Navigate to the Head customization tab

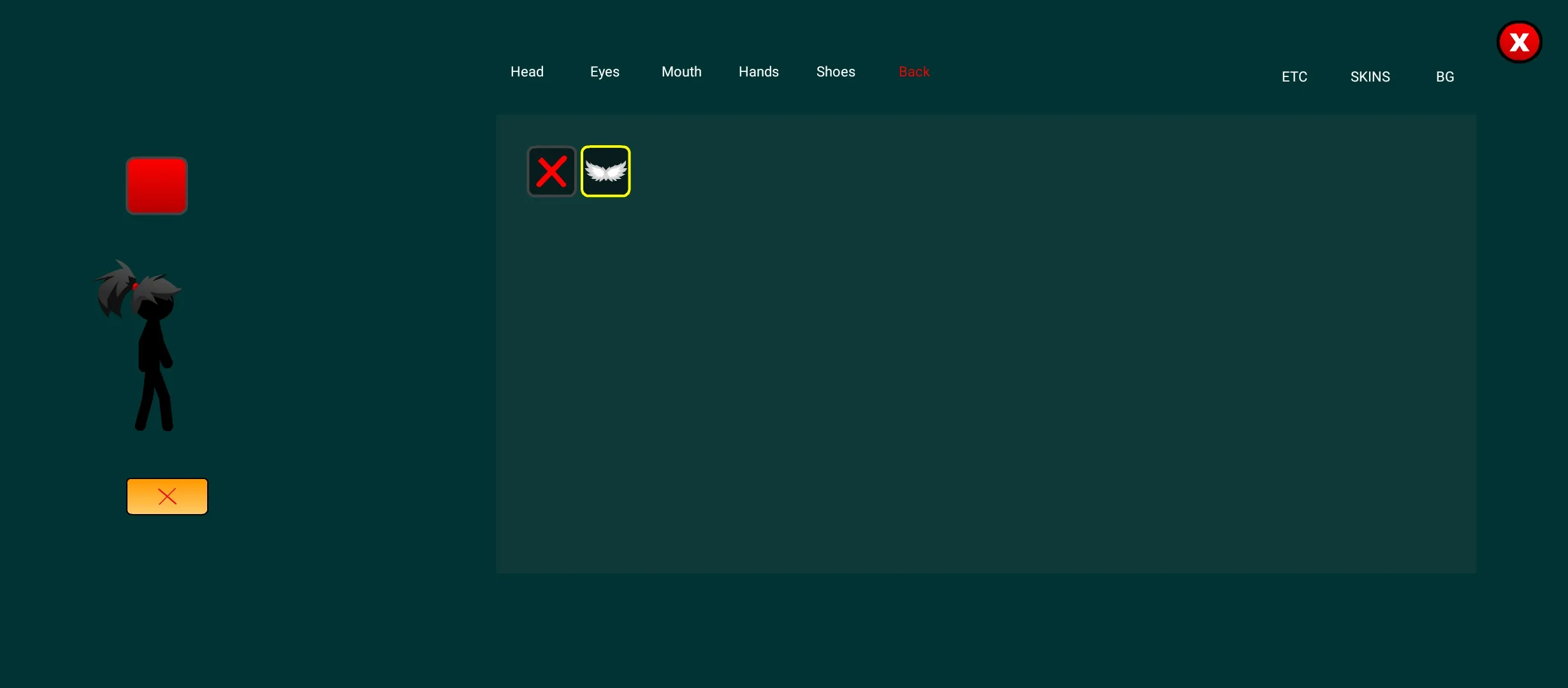(527, 71)
